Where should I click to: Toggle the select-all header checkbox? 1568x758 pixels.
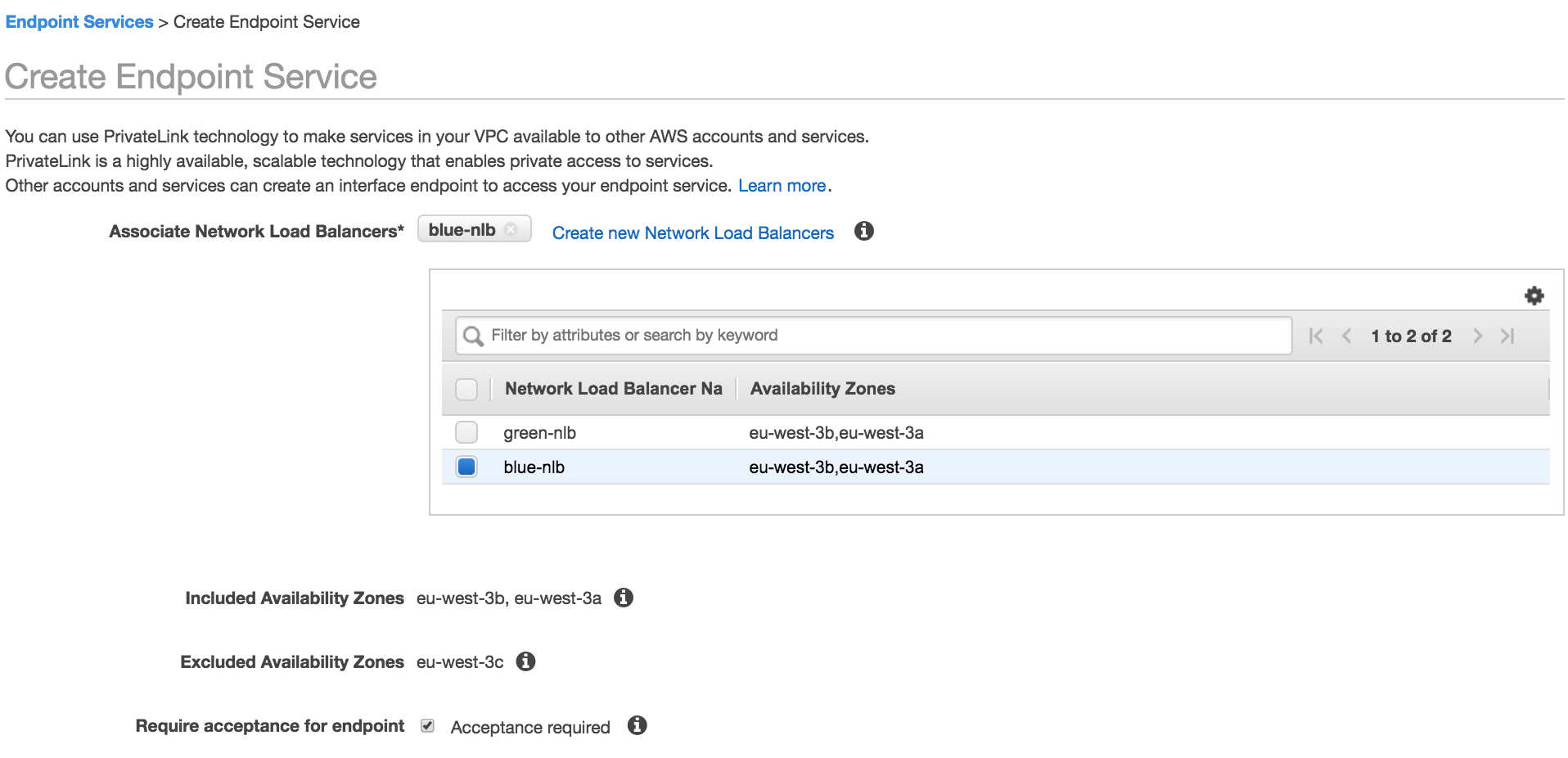466,389
